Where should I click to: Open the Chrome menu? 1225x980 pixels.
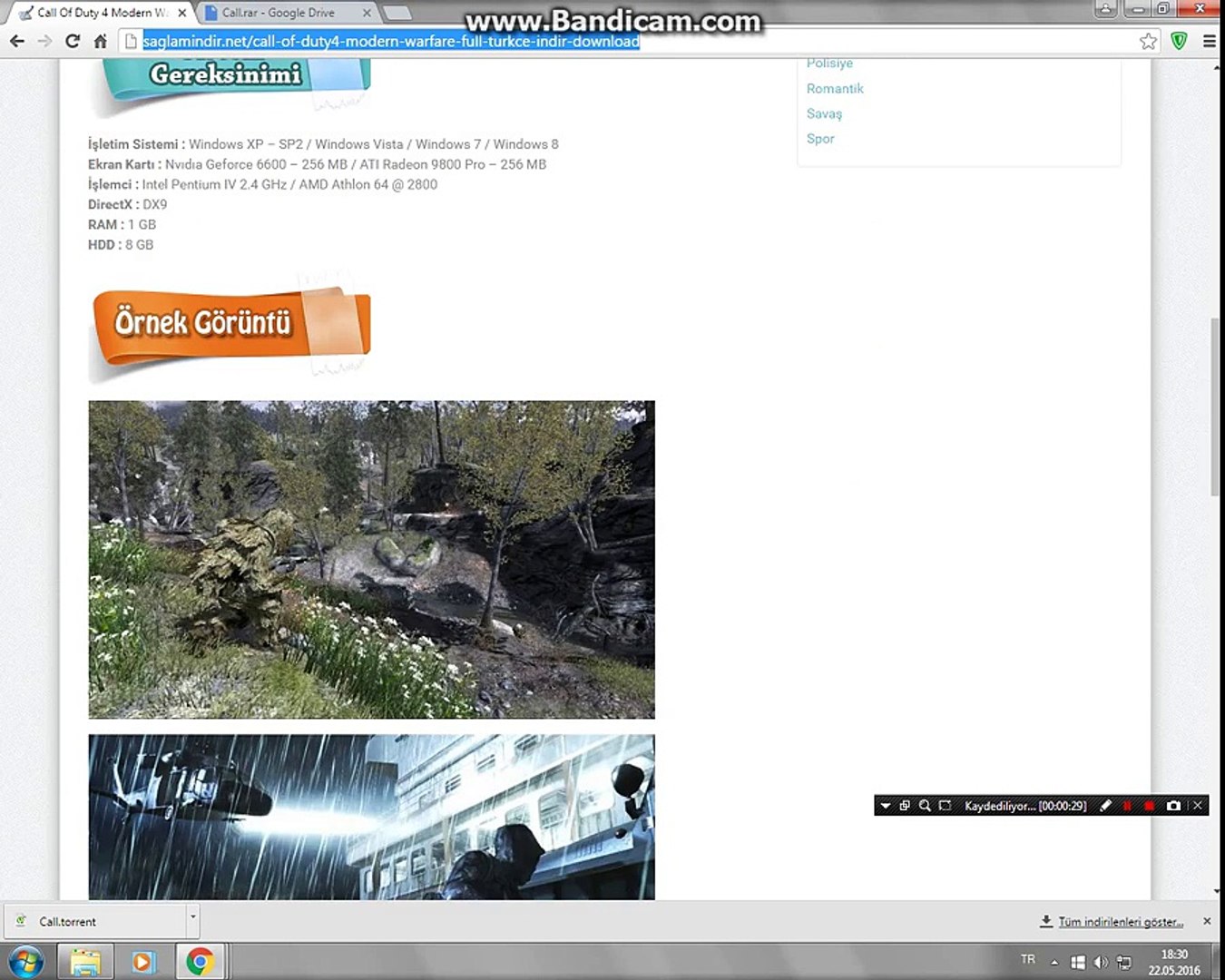click(x=1209, y=41)
